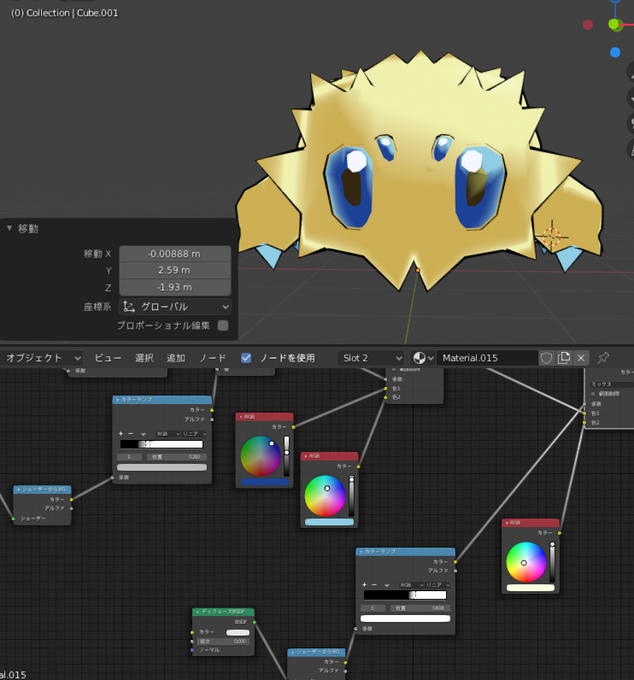Click the Y value field showing 2.59 m

pyautogui.click(x=175, y=270)
